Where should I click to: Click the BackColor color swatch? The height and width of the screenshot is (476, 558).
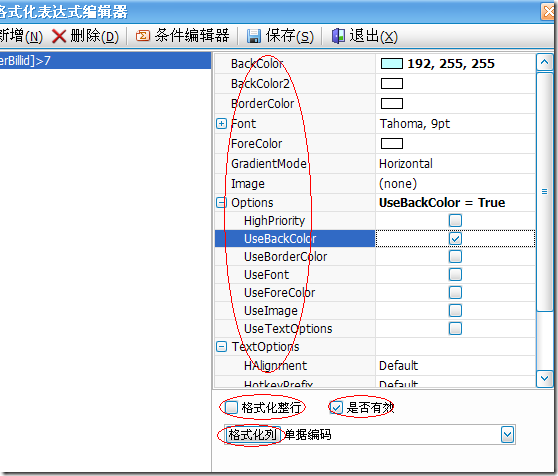[x=392, y=64]
